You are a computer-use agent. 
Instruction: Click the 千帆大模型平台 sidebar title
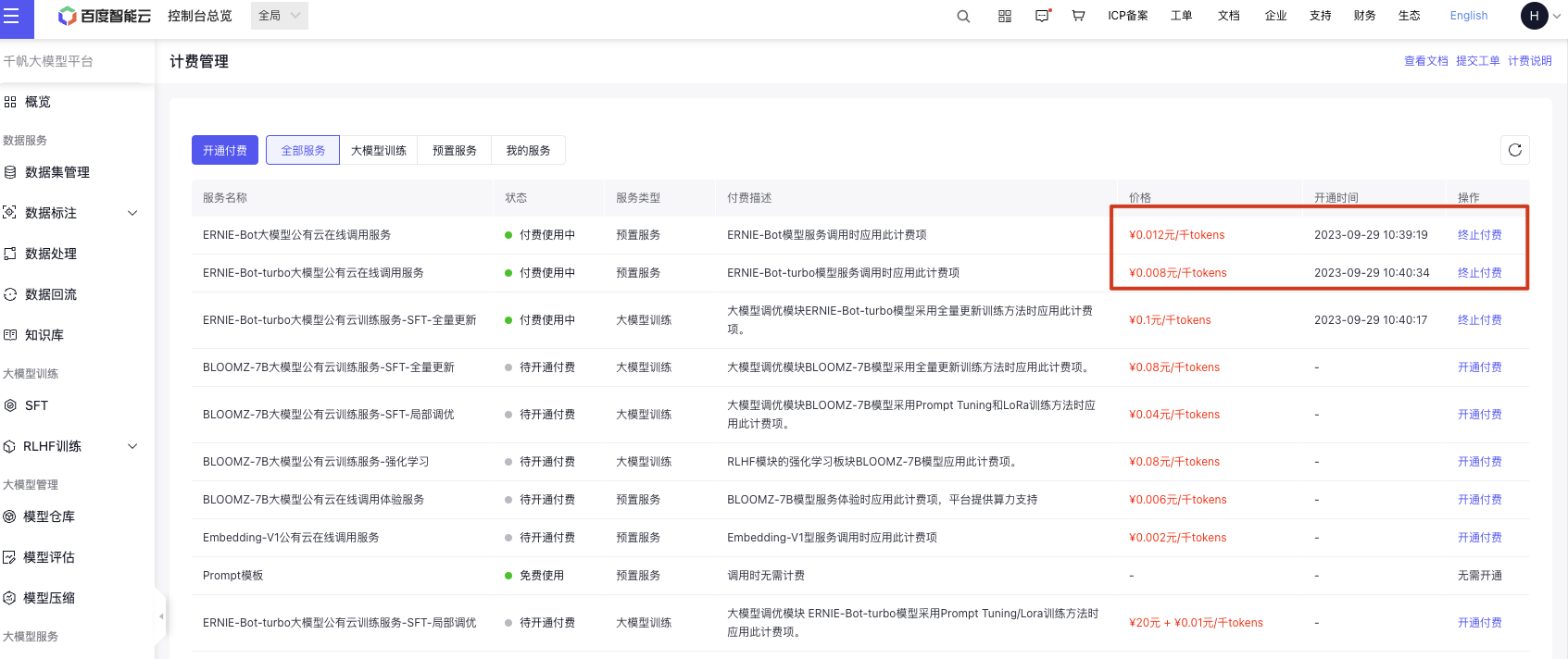click(48, 61)
